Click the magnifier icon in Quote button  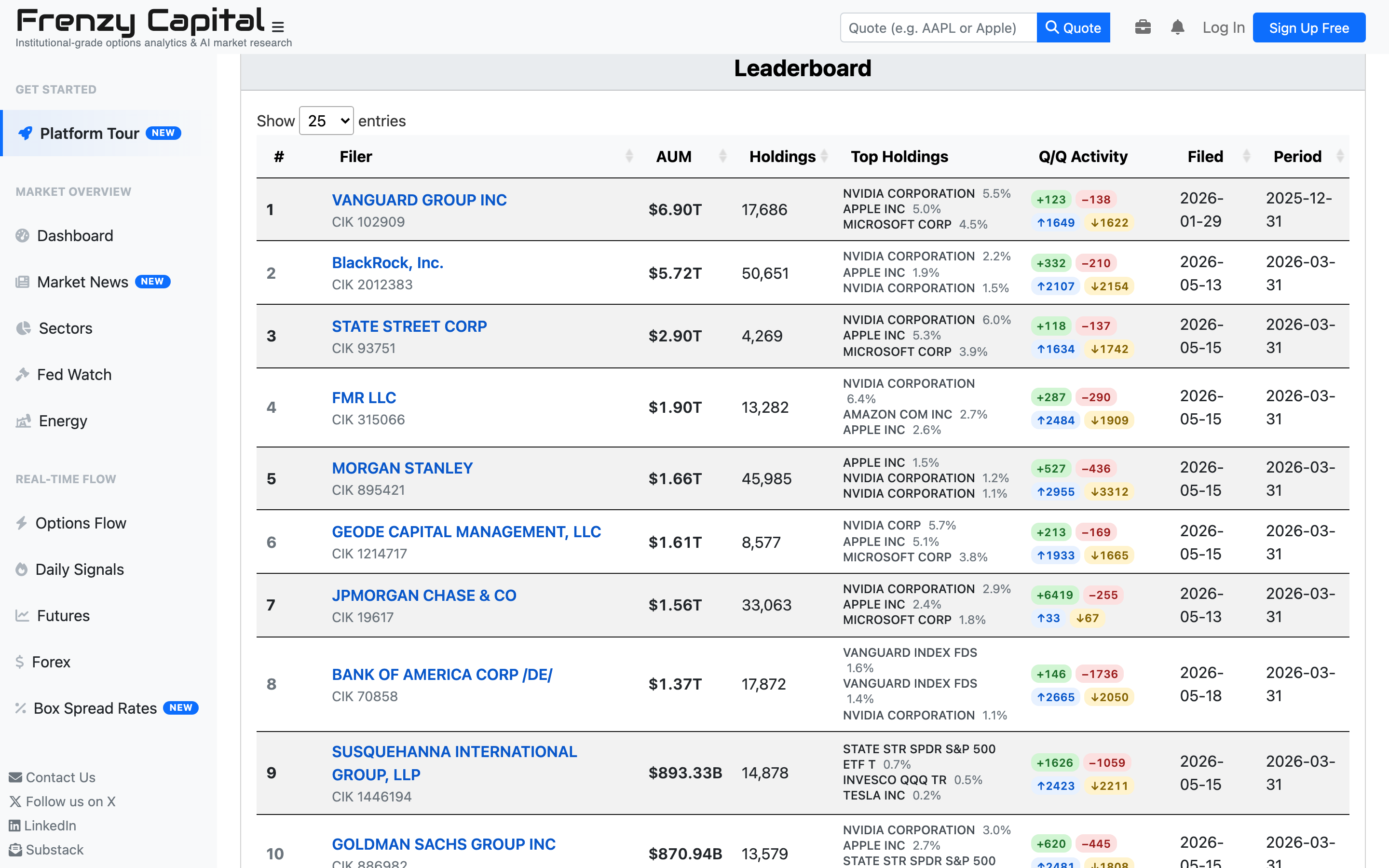[1052, 27]
